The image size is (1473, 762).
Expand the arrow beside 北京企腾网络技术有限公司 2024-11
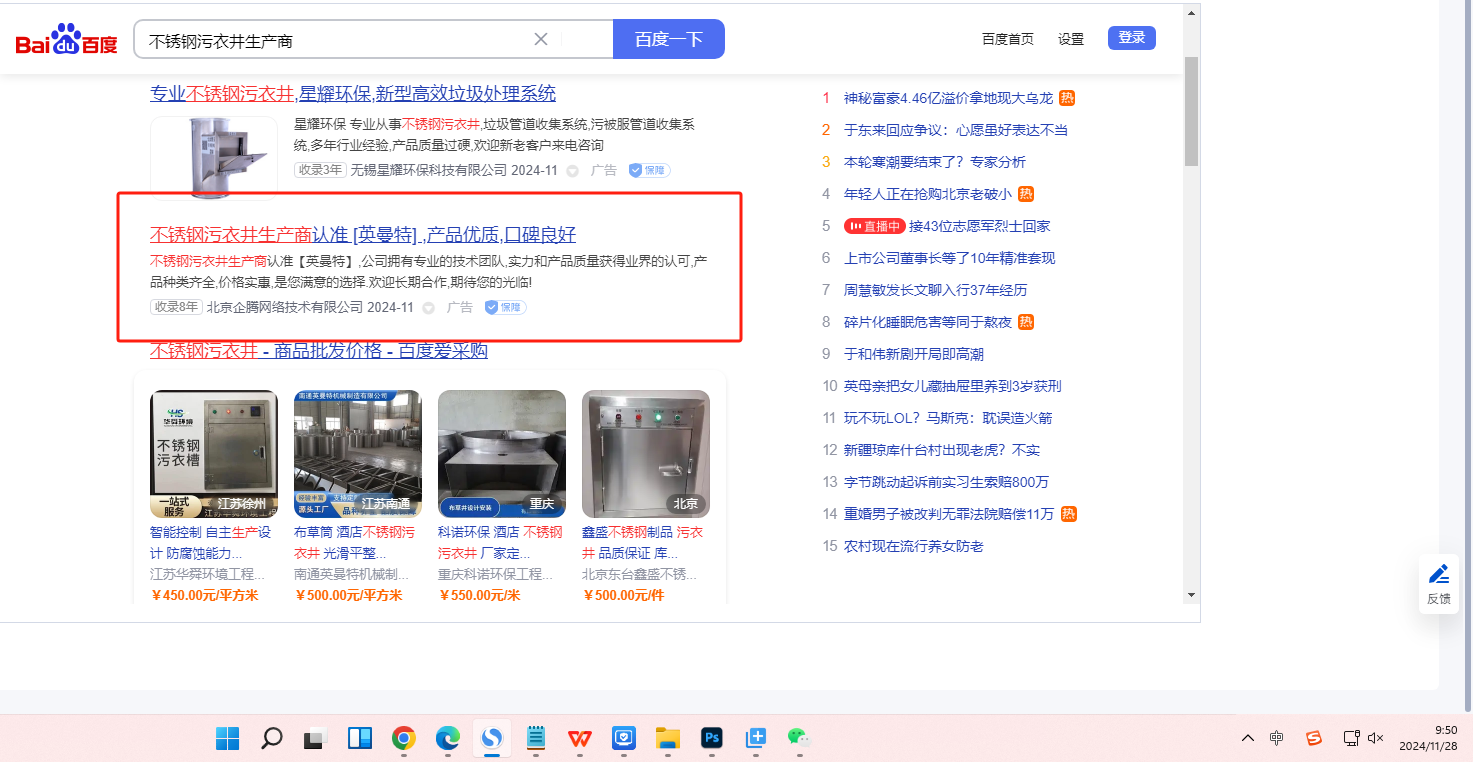(428, 308)
